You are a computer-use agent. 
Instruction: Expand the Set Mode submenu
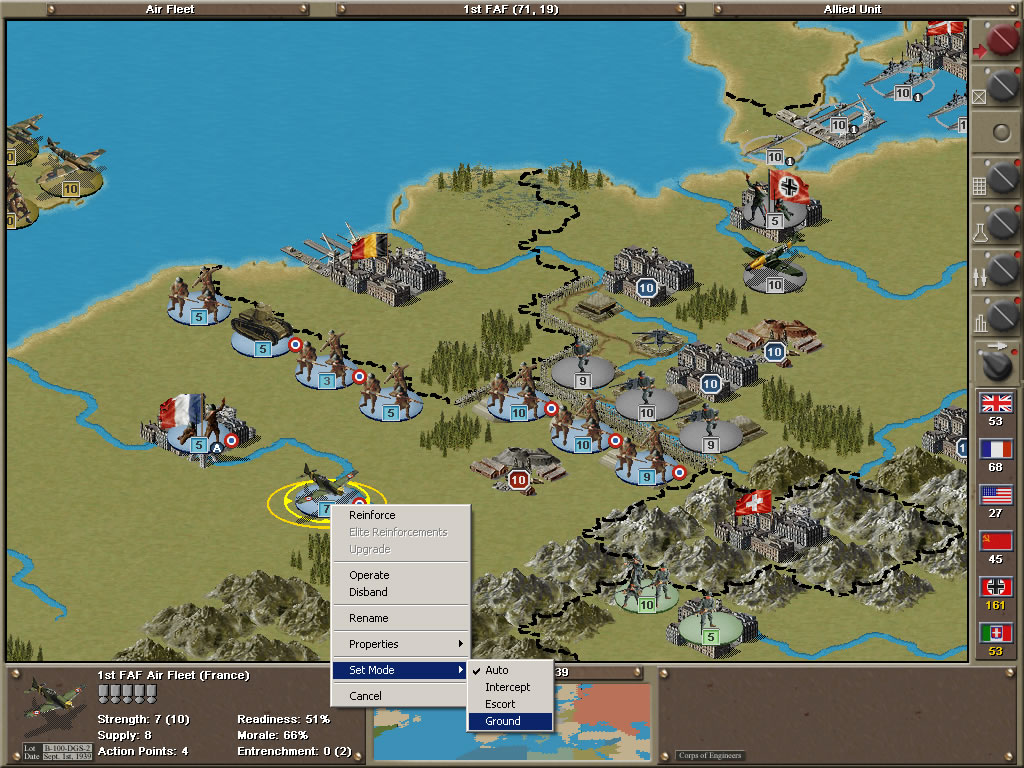point(400,670)
